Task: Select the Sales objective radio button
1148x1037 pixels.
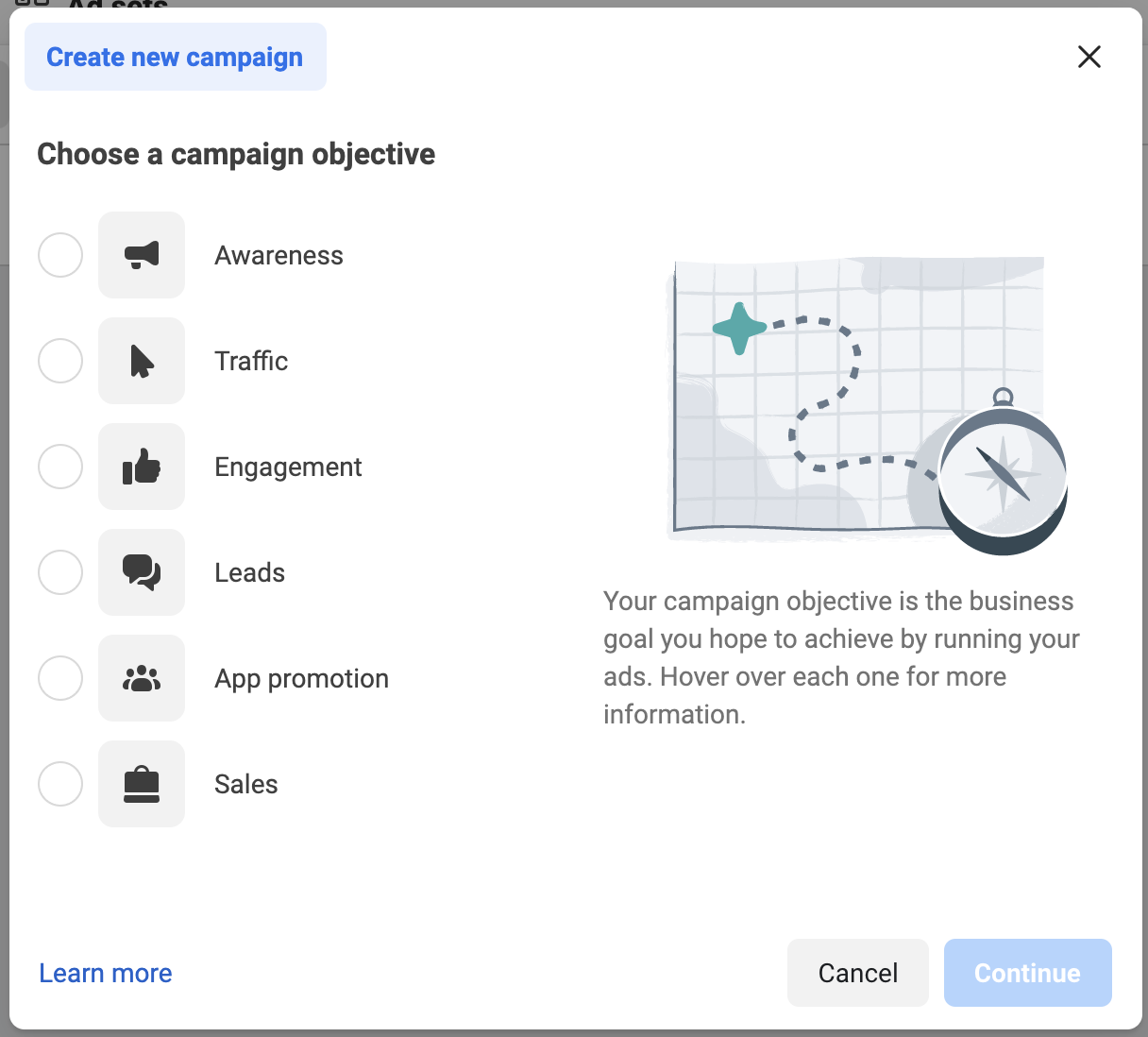Action: pos(60,784)
